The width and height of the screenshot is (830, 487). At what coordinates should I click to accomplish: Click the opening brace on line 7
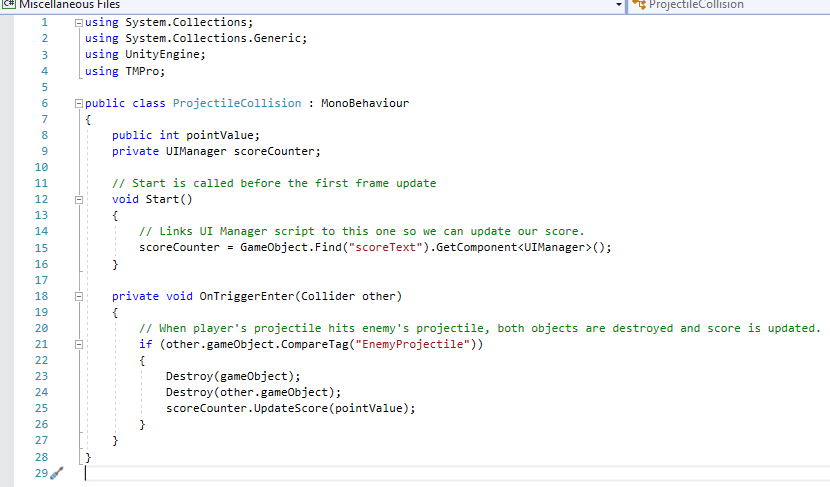click(x=88, y=120)
